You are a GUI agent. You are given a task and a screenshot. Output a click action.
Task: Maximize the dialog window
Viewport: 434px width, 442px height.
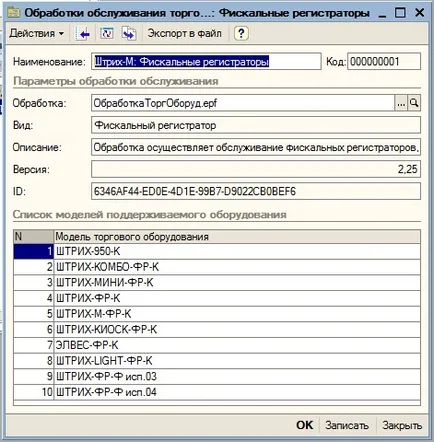point(400,13)
